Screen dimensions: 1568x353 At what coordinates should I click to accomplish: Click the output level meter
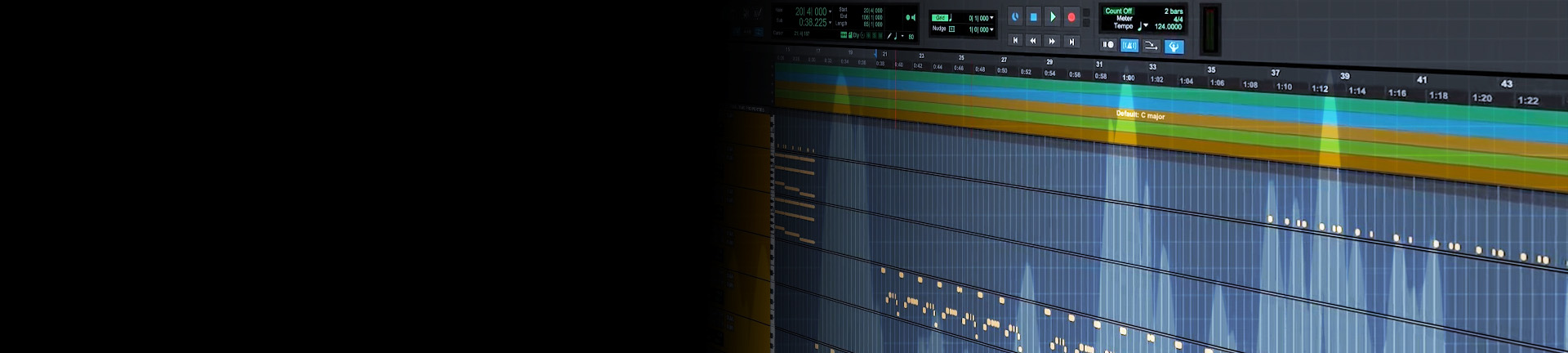click(1210, 29)
